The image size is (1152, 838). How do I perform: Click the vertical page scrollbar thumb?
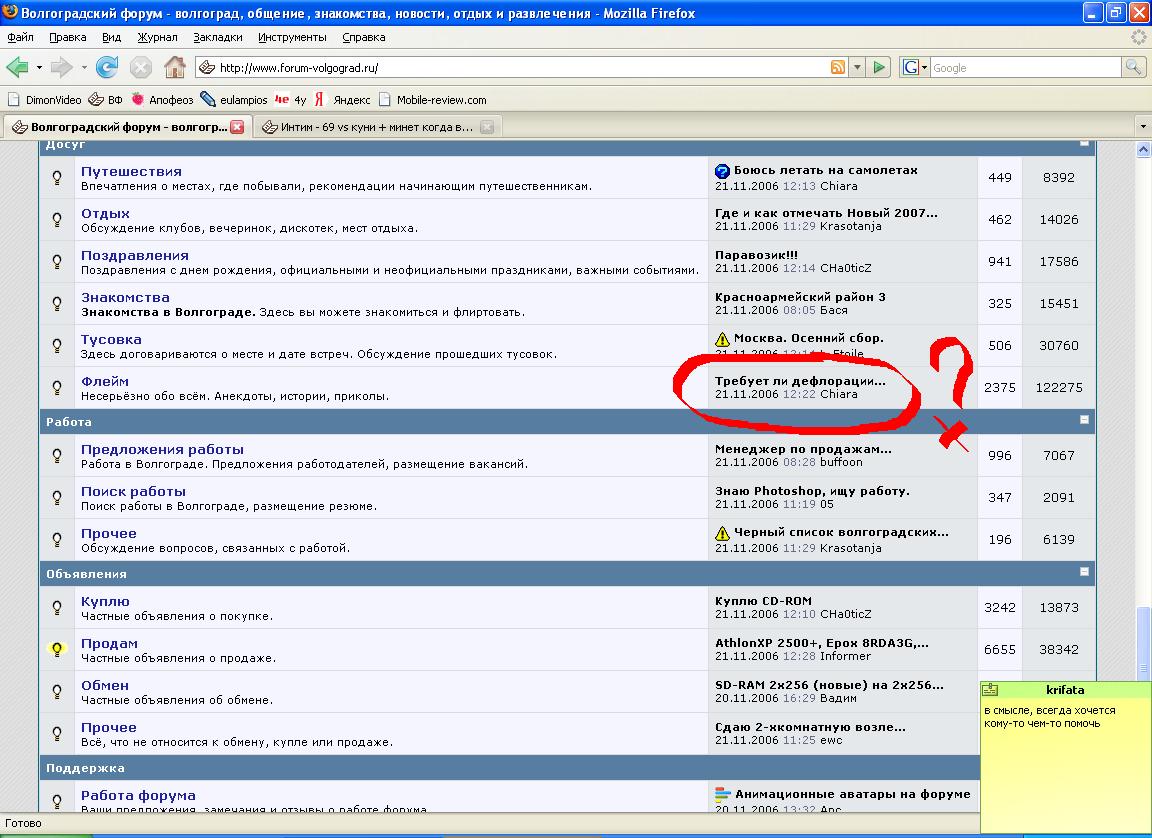pyautogui.click(x=1143, y=640)
